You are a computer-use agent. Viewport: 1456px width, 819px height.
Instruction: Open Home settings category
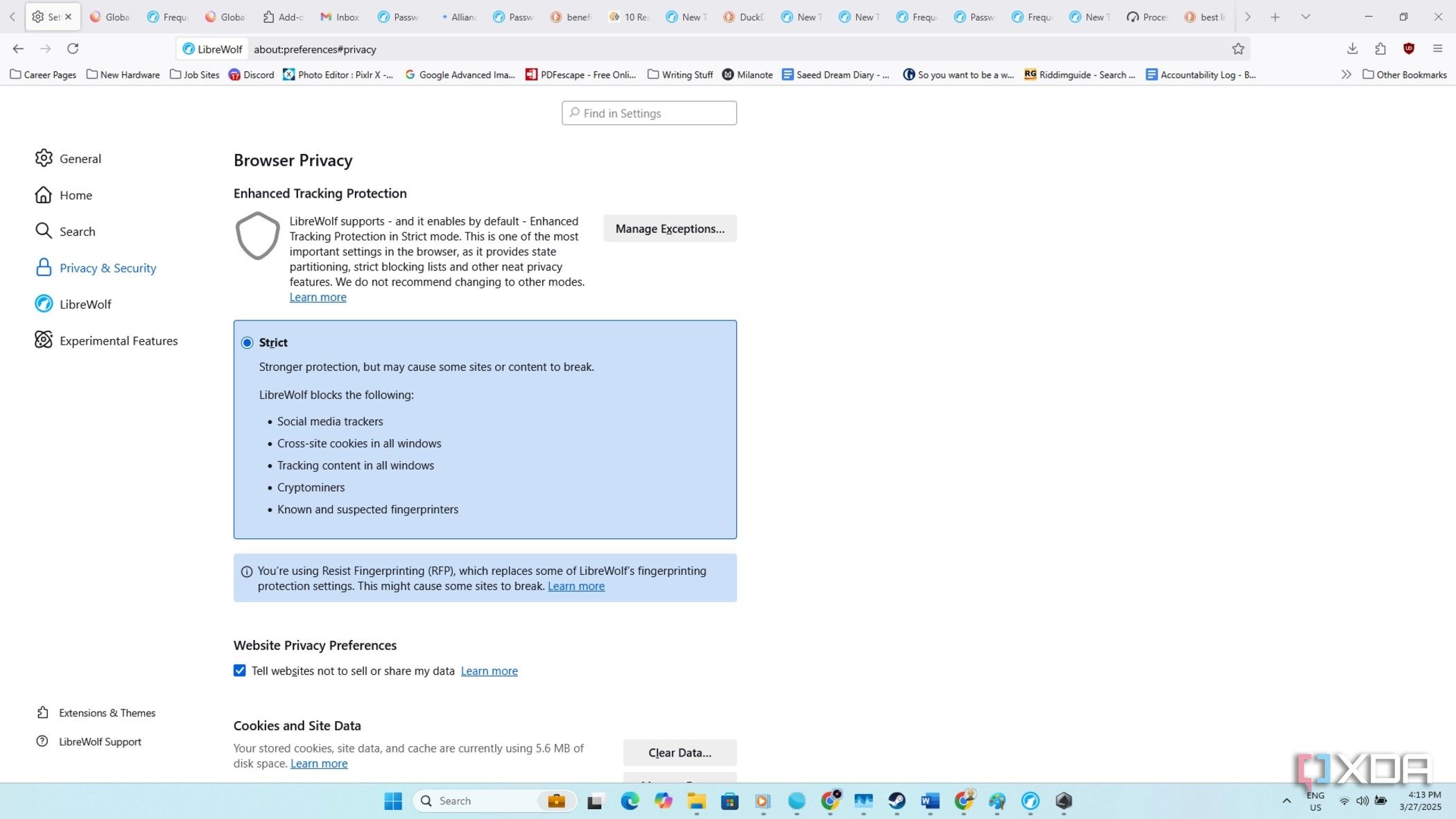63,195
